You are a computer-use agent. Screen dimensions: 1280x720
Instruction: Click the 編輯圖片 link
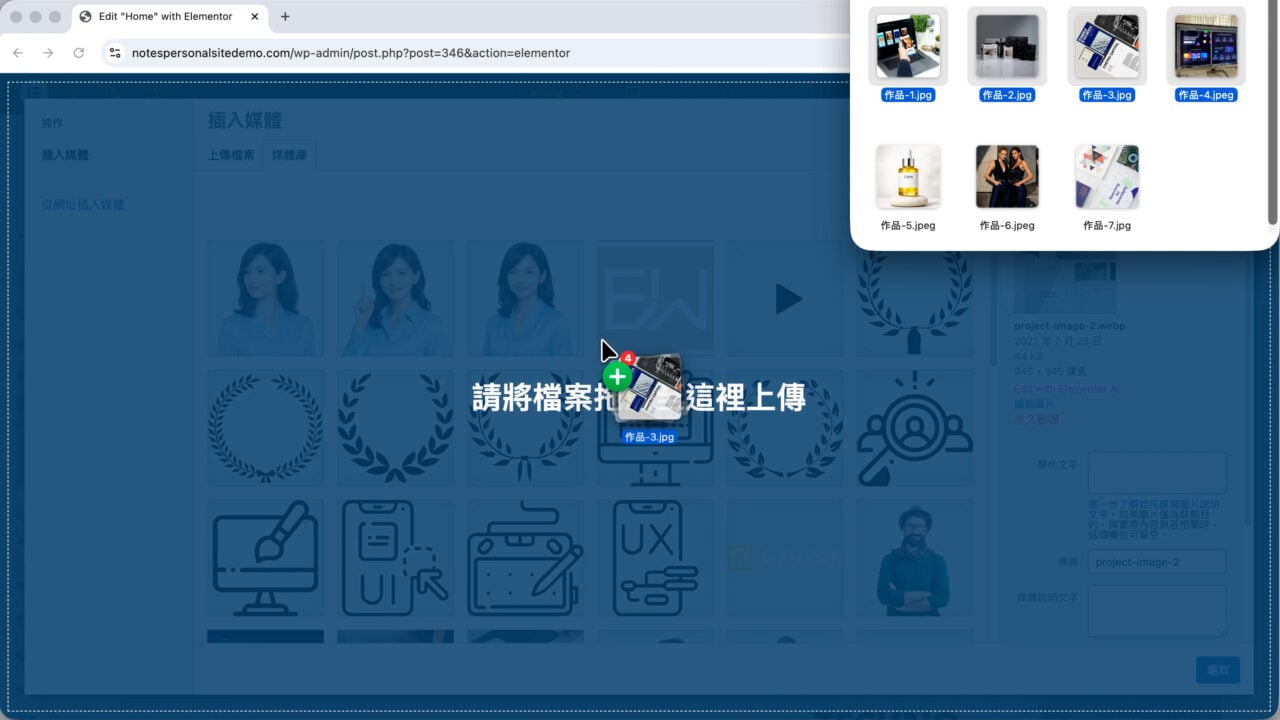click(1036, 404)
